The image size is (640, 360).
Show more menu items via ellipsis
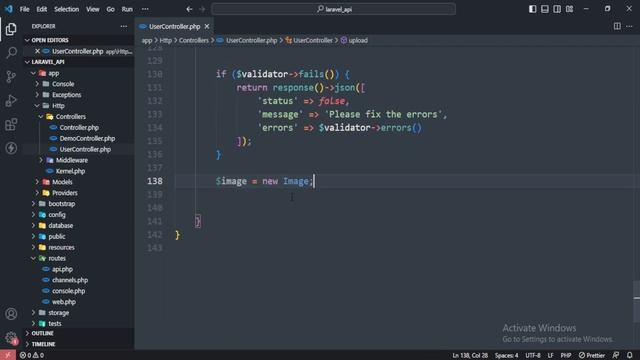click(145, 9)
